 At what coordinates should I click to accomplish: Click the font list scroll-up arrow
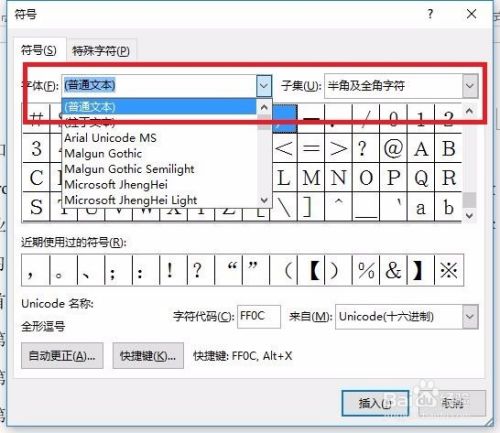click(x=264, y=107)
